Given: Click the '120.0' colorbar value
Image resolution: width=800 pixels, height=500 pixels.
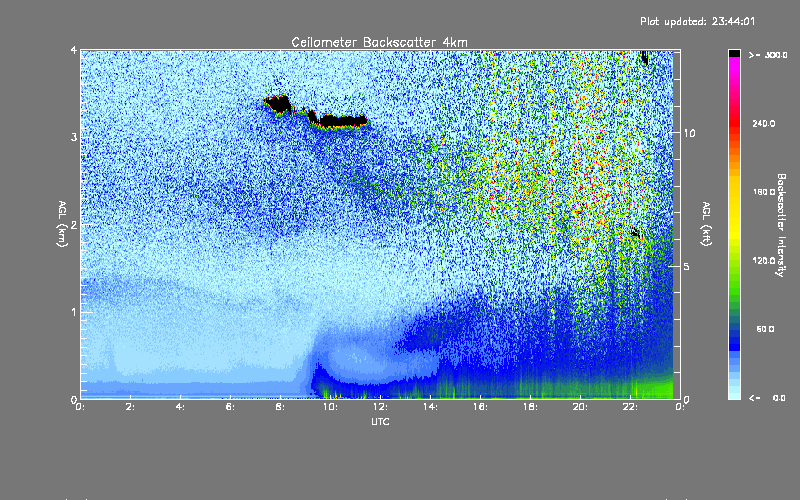Looking at the screenshot, I should click(x=764, y=260).
